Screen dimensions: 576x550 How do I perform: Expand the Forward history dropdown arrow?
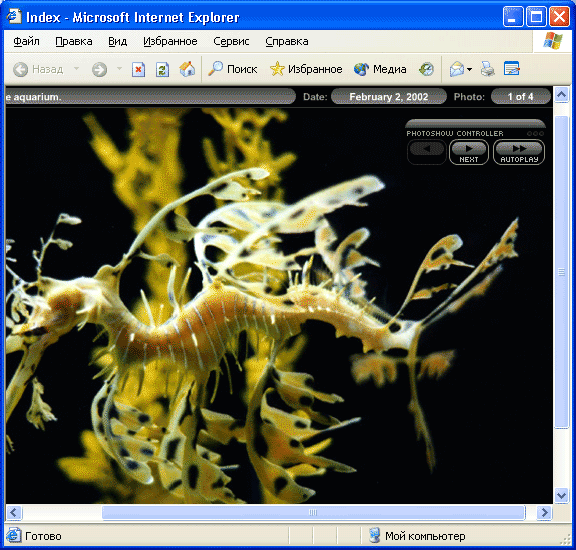tap(119, 69)
